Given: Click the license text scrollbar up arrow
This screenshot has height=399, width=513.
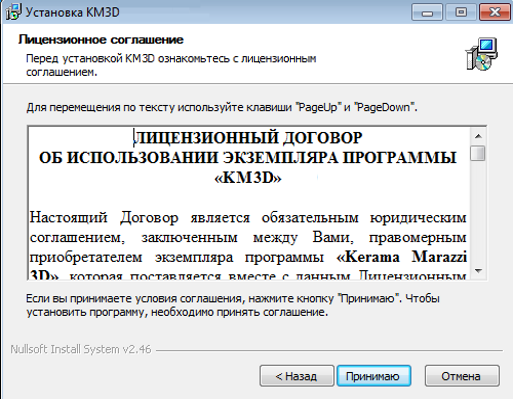Looking at the screenshot, I should point(478,136).
